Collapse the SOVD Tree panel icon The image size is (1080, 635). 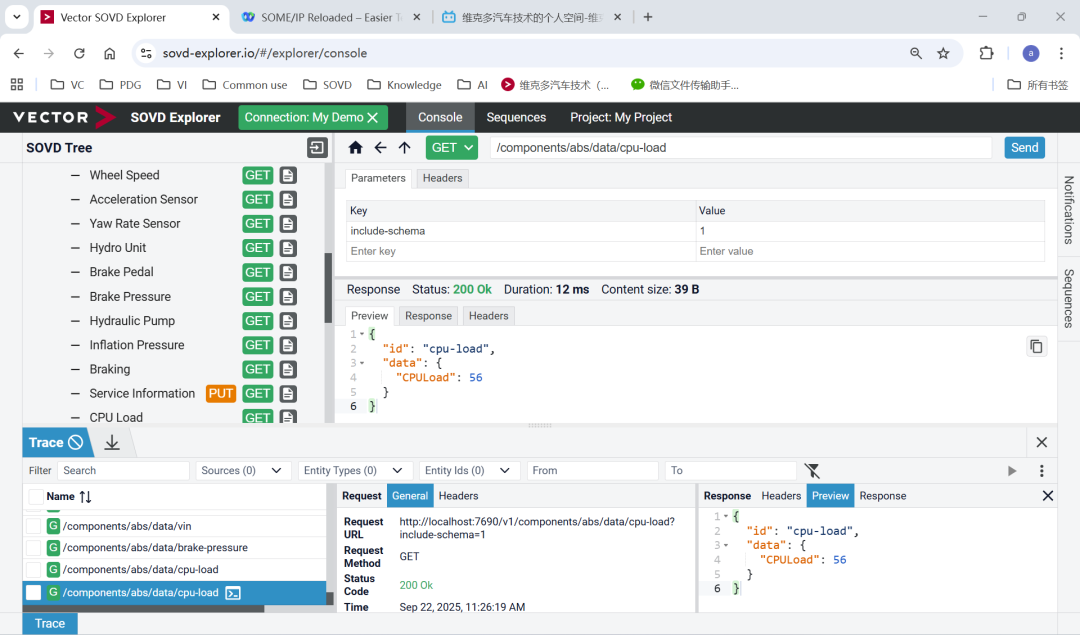click(x=317, y=148)
